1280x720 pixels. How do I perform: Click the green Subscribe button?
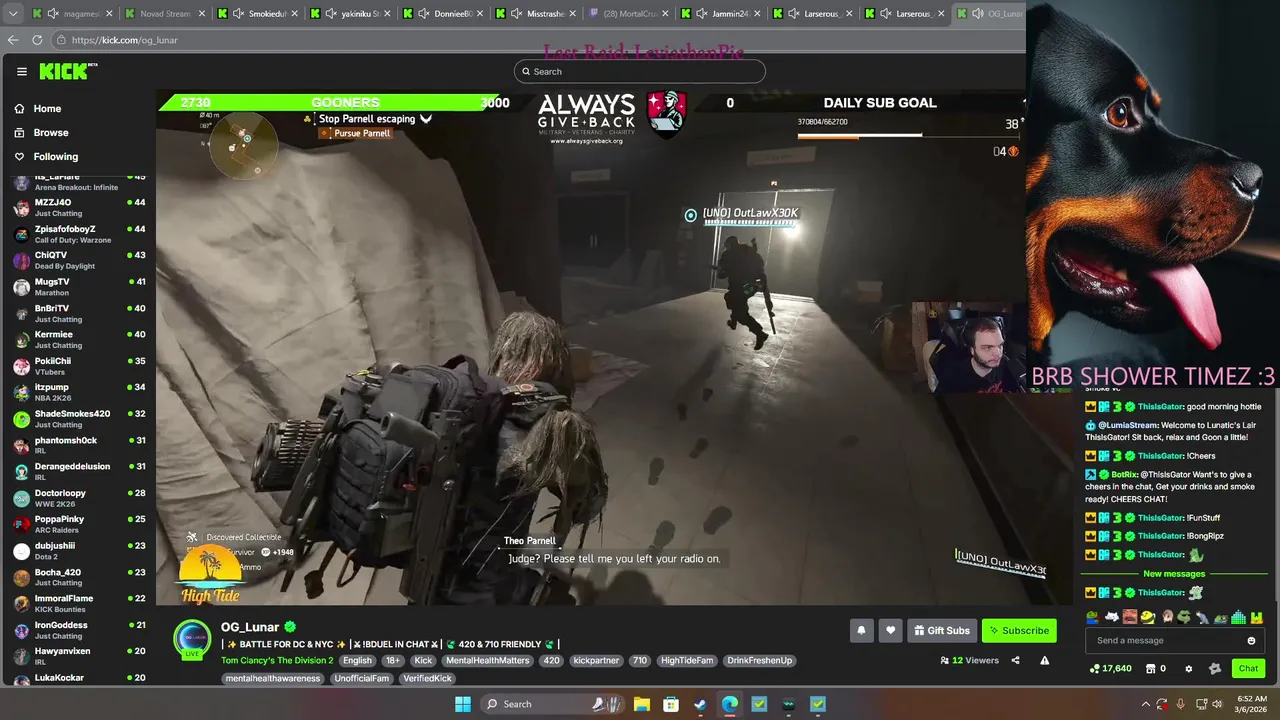pyautogui.click(x=1019, y=630)
